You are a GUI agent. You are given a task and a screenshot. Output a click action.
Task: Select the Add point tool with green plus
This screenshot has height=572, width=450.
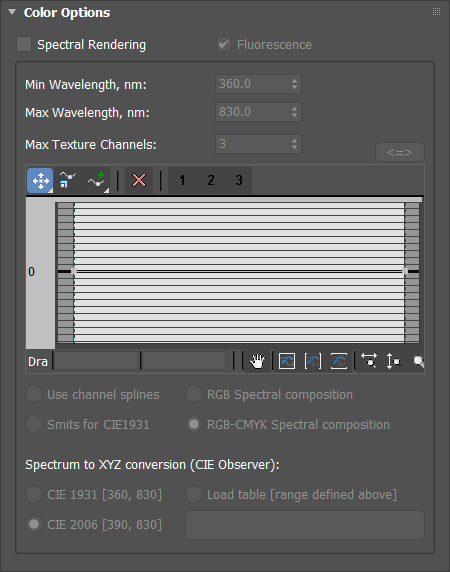[97, 180]
